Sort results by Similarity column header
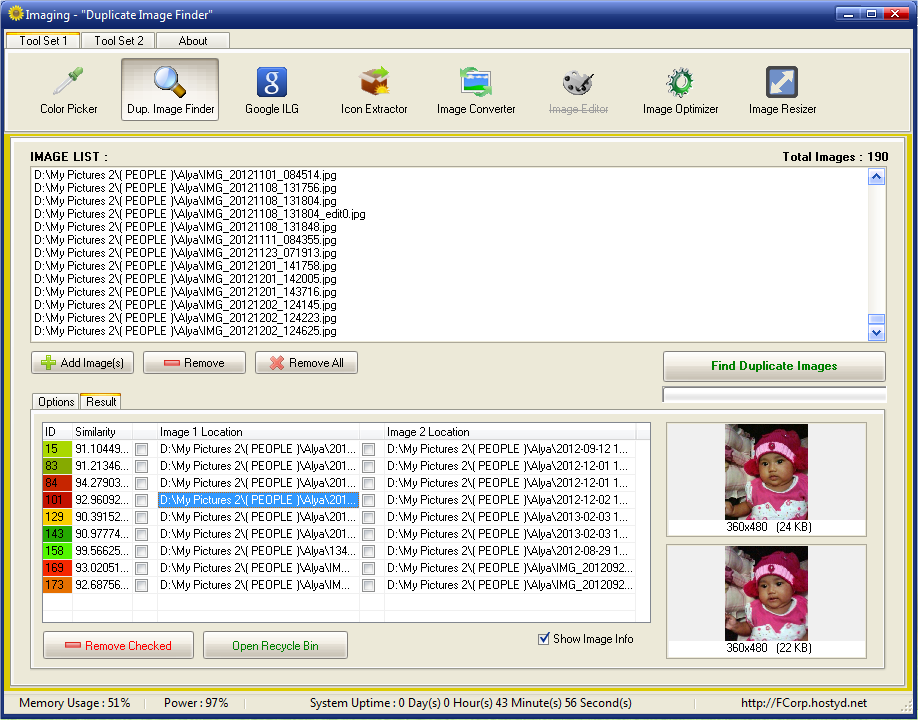Screen dimensions: 918x720 click(102, 432)
